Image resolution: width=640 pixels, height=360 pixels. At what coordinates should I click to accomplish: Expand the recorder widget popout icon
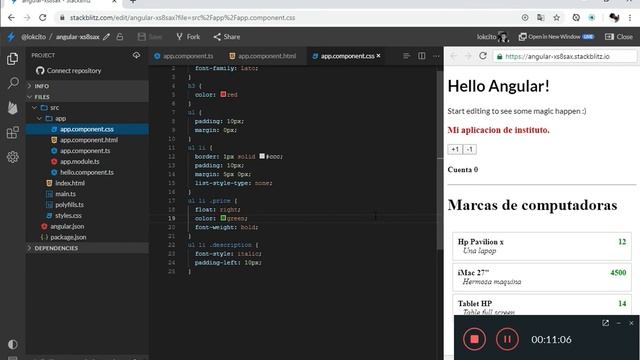606,323
